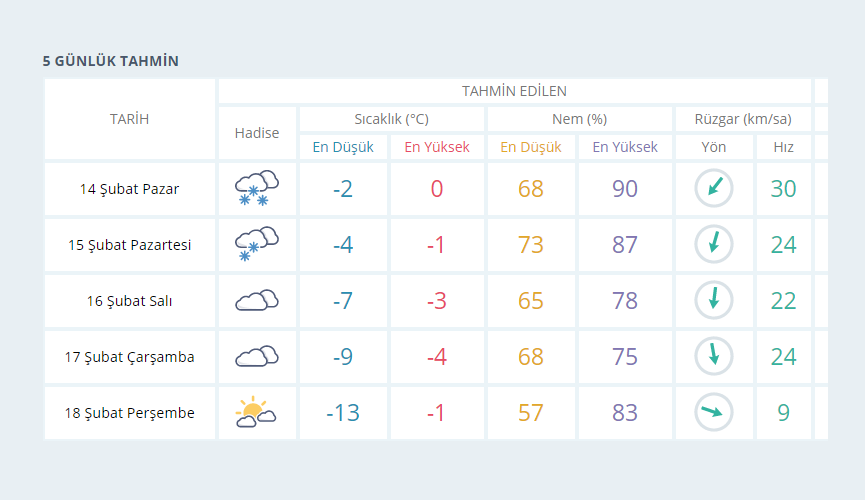This screenshot has width=865, height=500.
Task: Select the blue En Düşük temperature header
Action: click(x=343, y=147)
